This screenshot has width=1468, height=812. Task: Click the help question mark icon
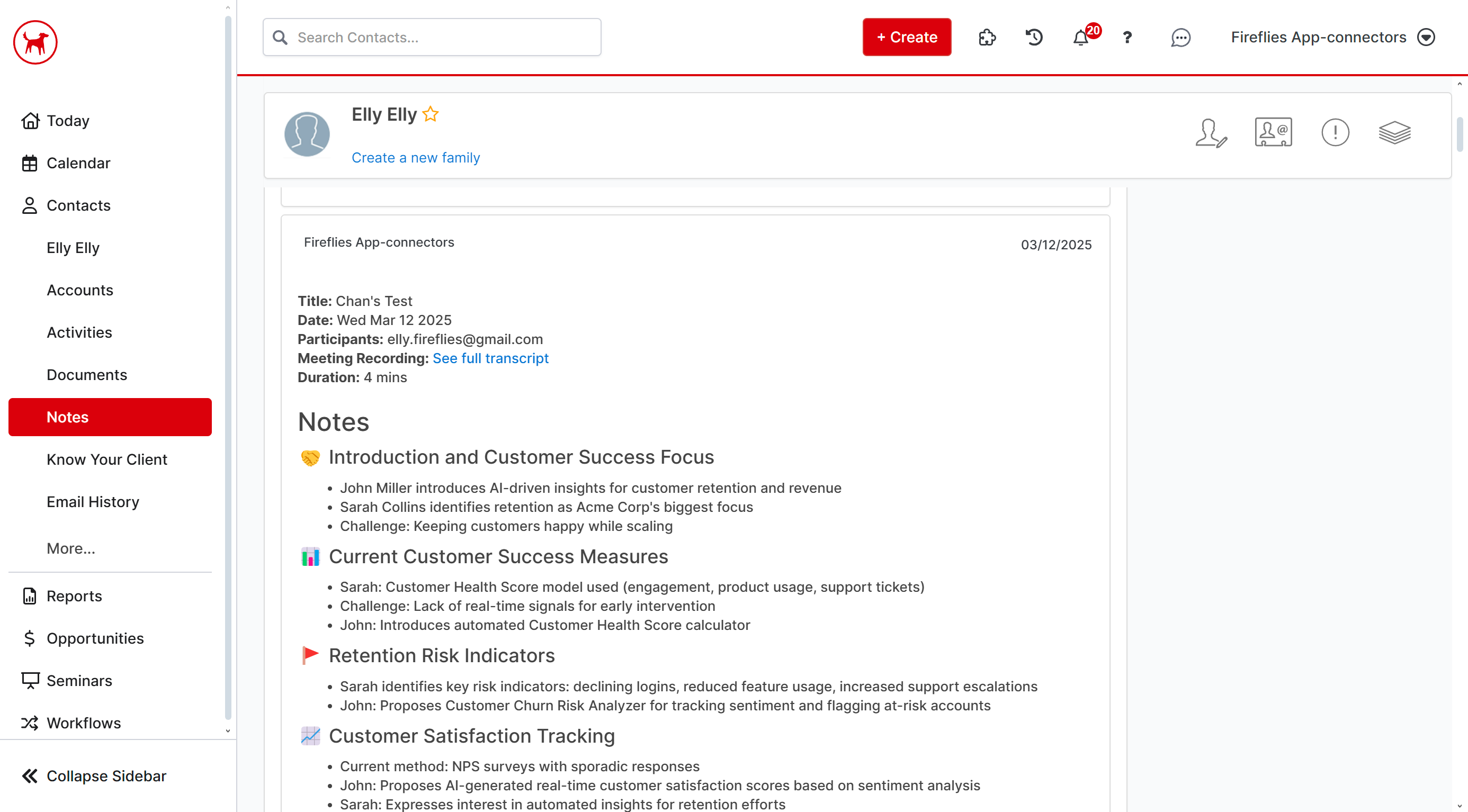(x=1127, y=38)
